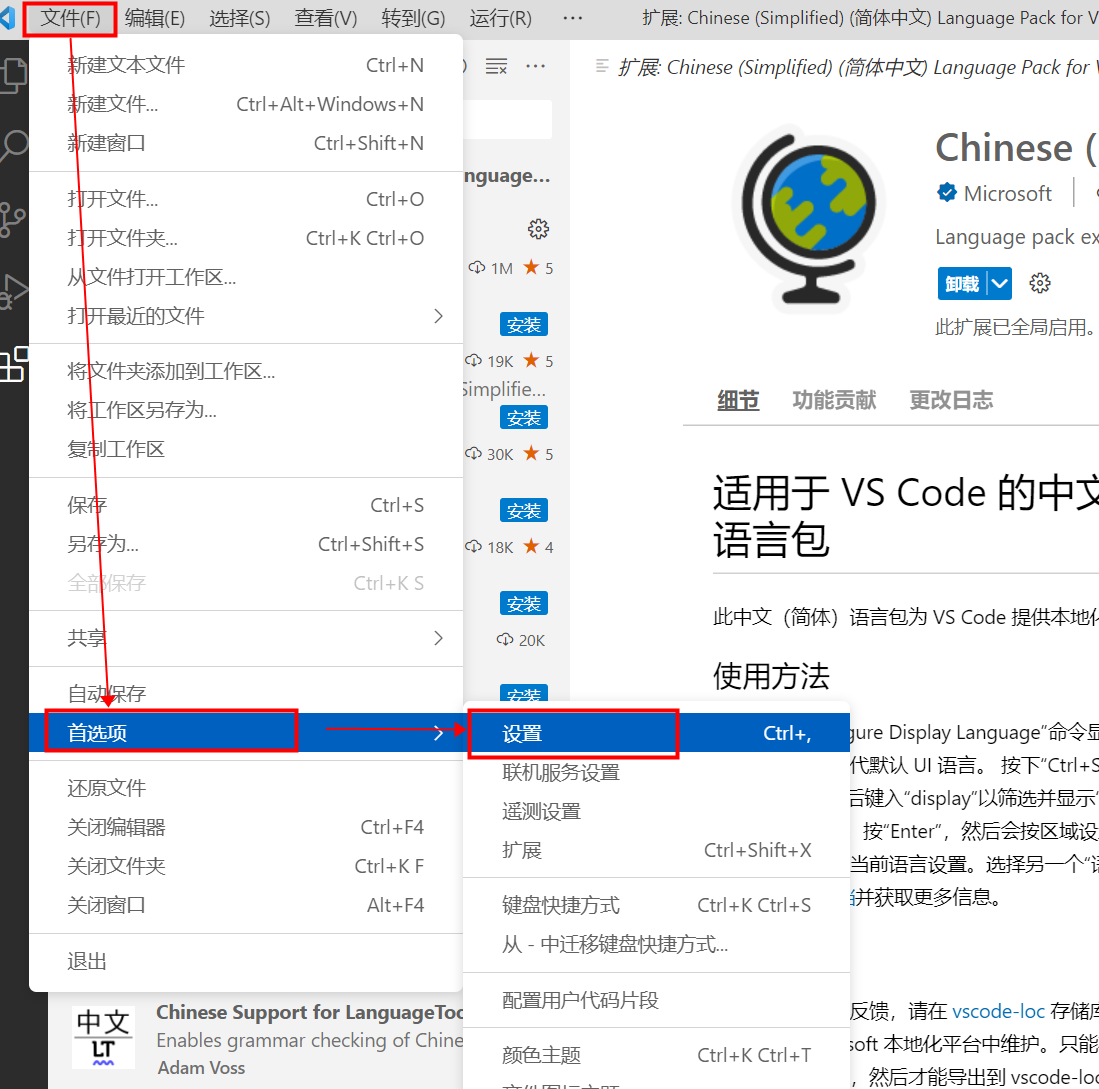This screenshot has height=1089, width=1099.
Task: Open the 运行(R) menu
Action: (x=500, y=18)
